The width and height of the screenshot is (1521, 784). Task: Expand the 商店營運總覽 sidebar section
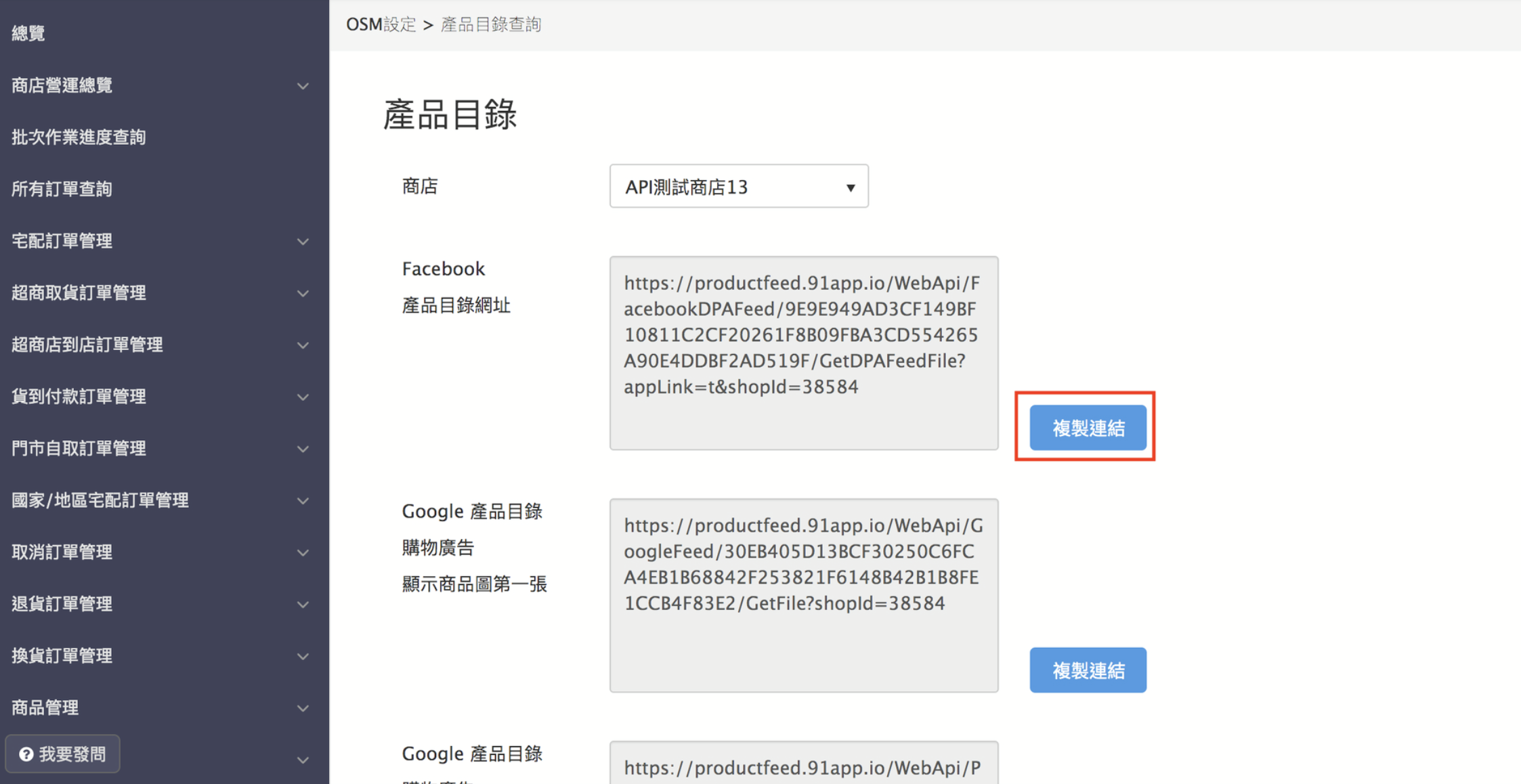pyautogui.click(x=62, y=85)
